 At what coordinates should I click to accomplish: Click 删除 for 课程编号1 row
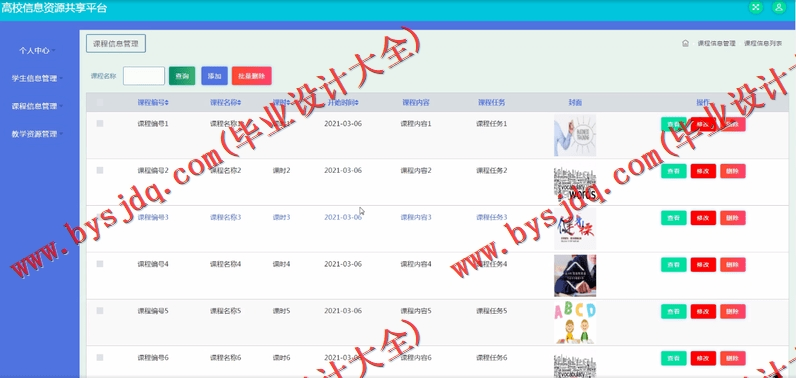[733, 124]
